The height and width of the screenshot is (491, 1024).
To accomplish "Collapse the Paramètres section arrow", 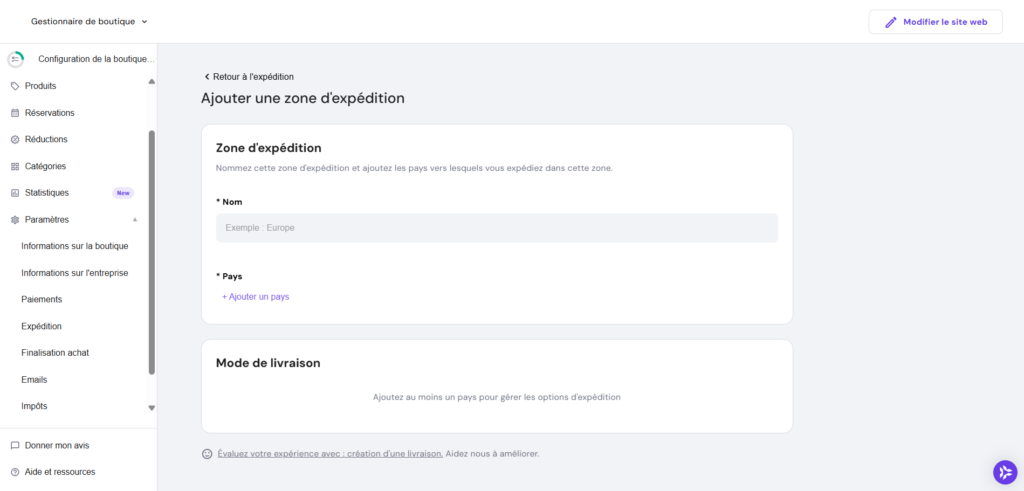I will pos(135,219).
